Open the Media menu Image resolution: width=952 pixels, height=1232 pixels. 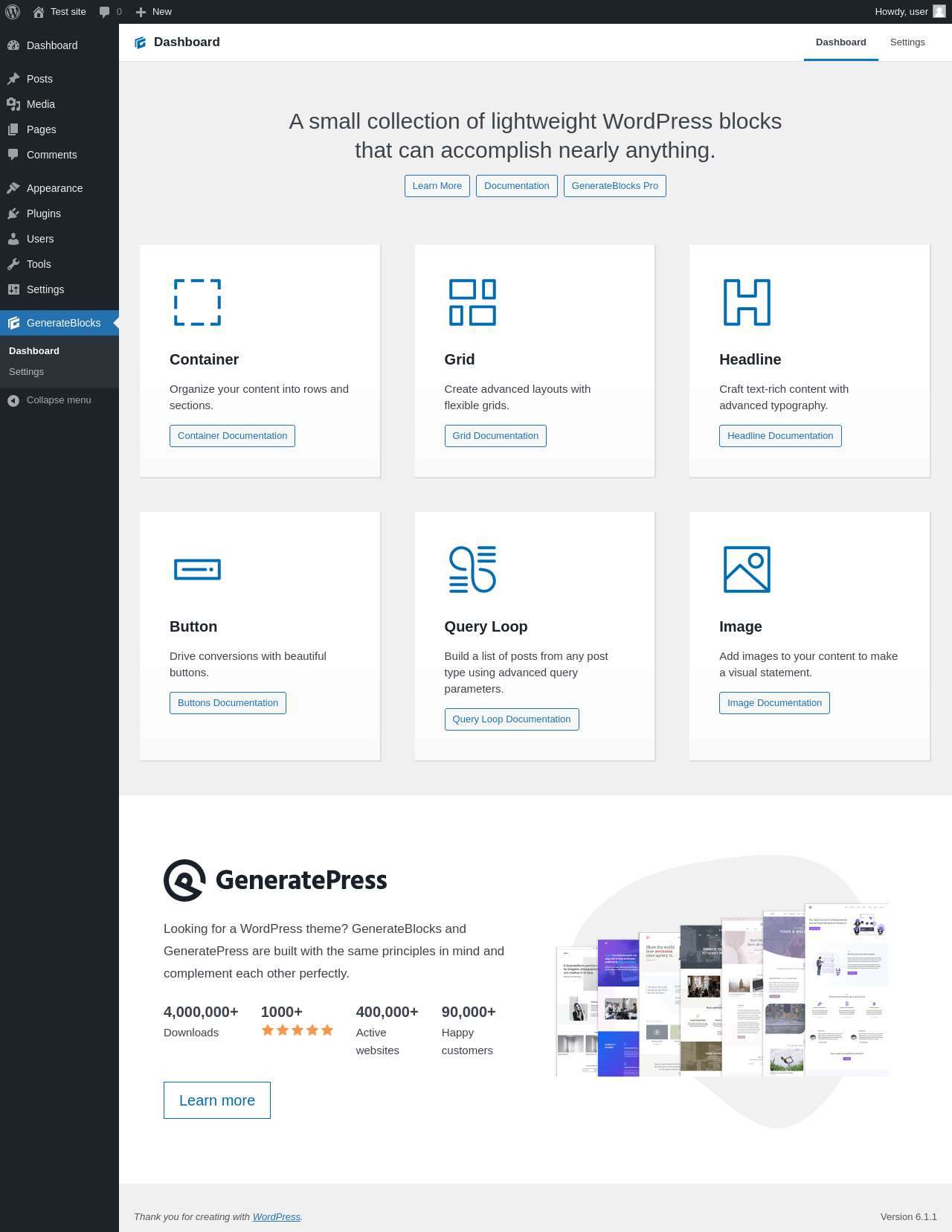point(59,104)
